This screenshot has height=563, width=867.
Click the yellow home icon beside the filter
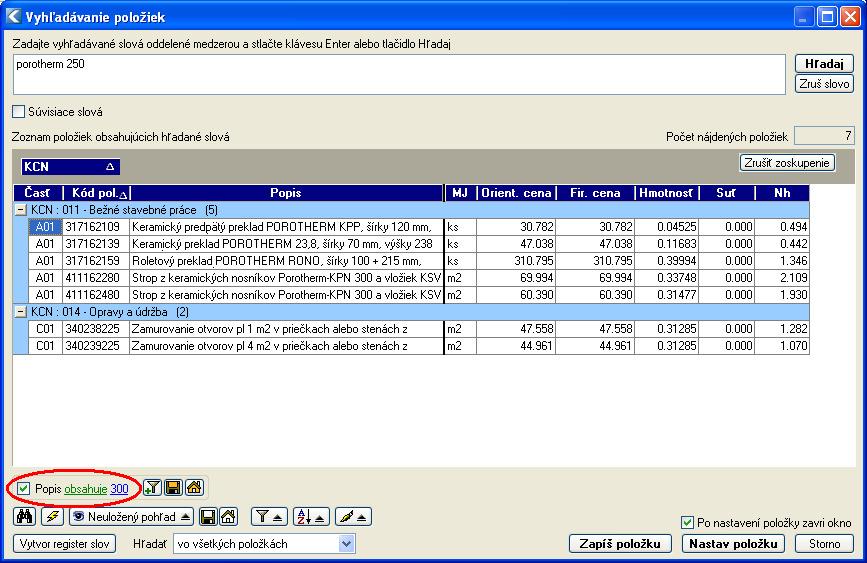point(194,487)
